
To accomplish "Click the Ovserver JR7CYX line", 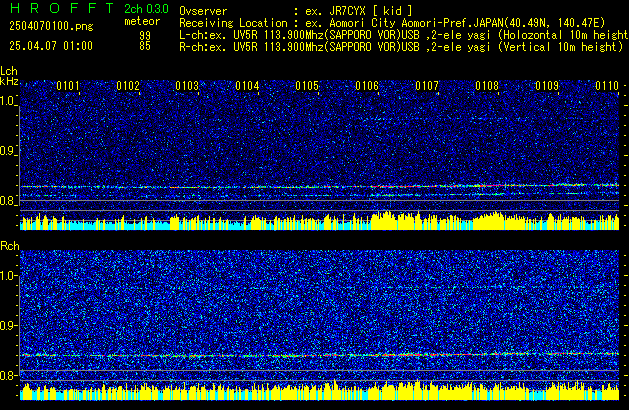I will coord(296,11).
